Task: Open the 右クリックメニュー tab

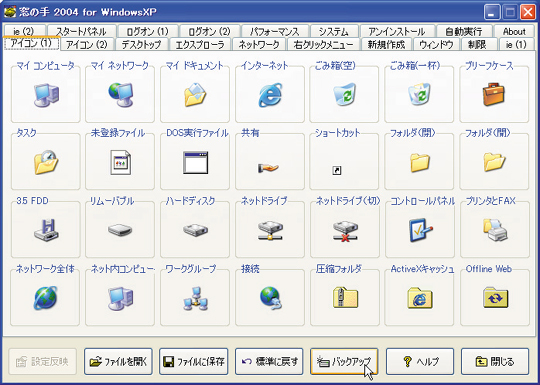Action: click(x=323, y=44)
